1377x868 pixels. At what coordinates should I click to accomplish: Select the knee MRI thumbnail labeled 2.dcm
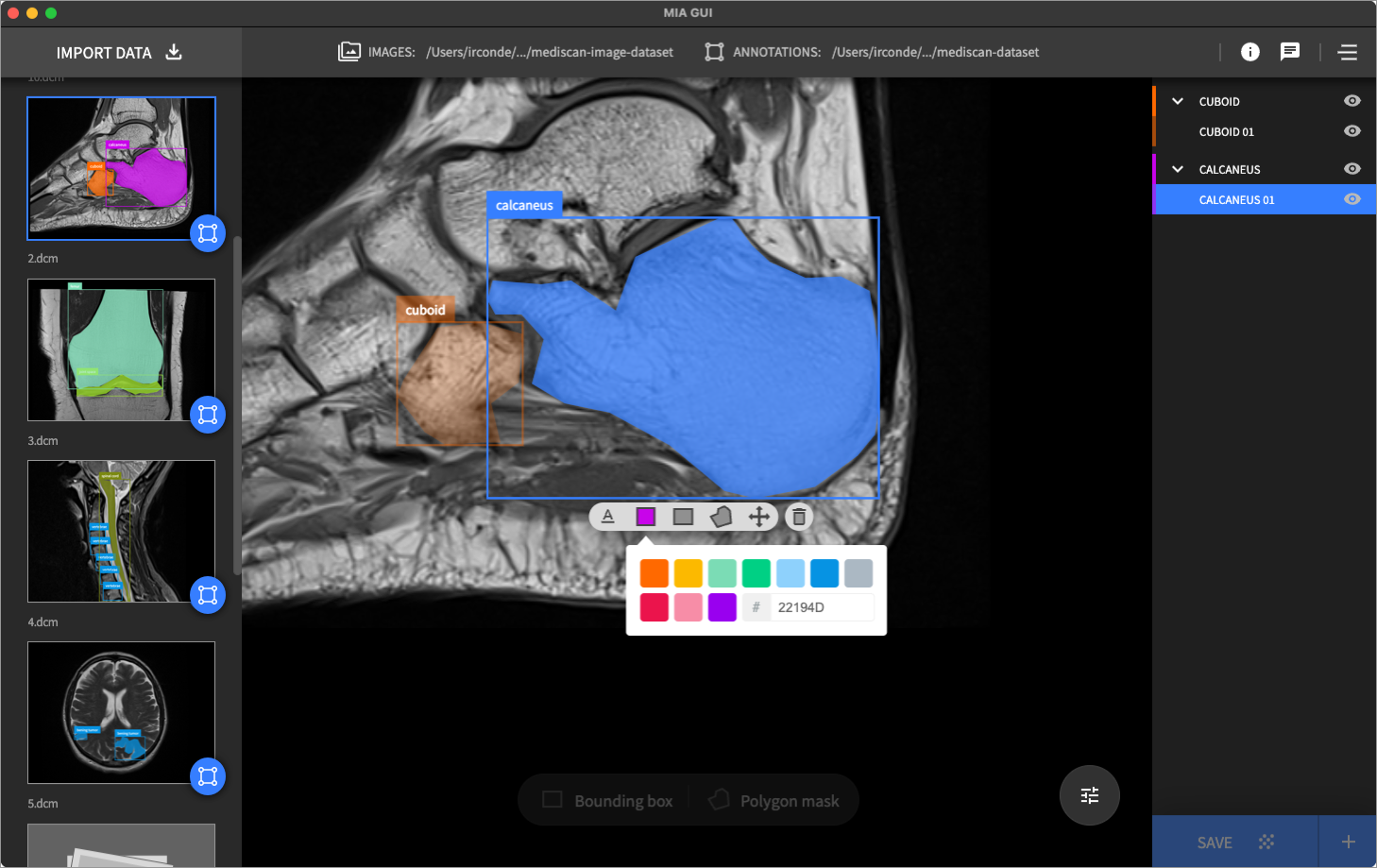click(x=121, y=349)
